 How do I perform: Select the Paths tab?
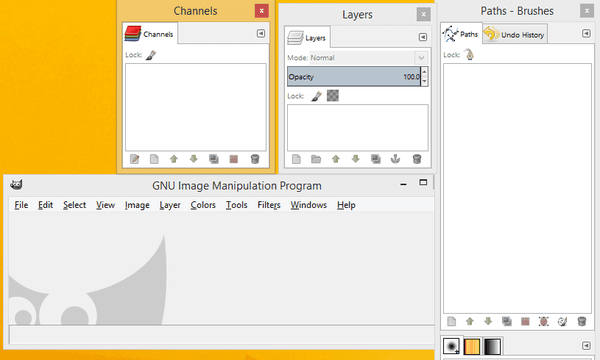click(461, 34)
